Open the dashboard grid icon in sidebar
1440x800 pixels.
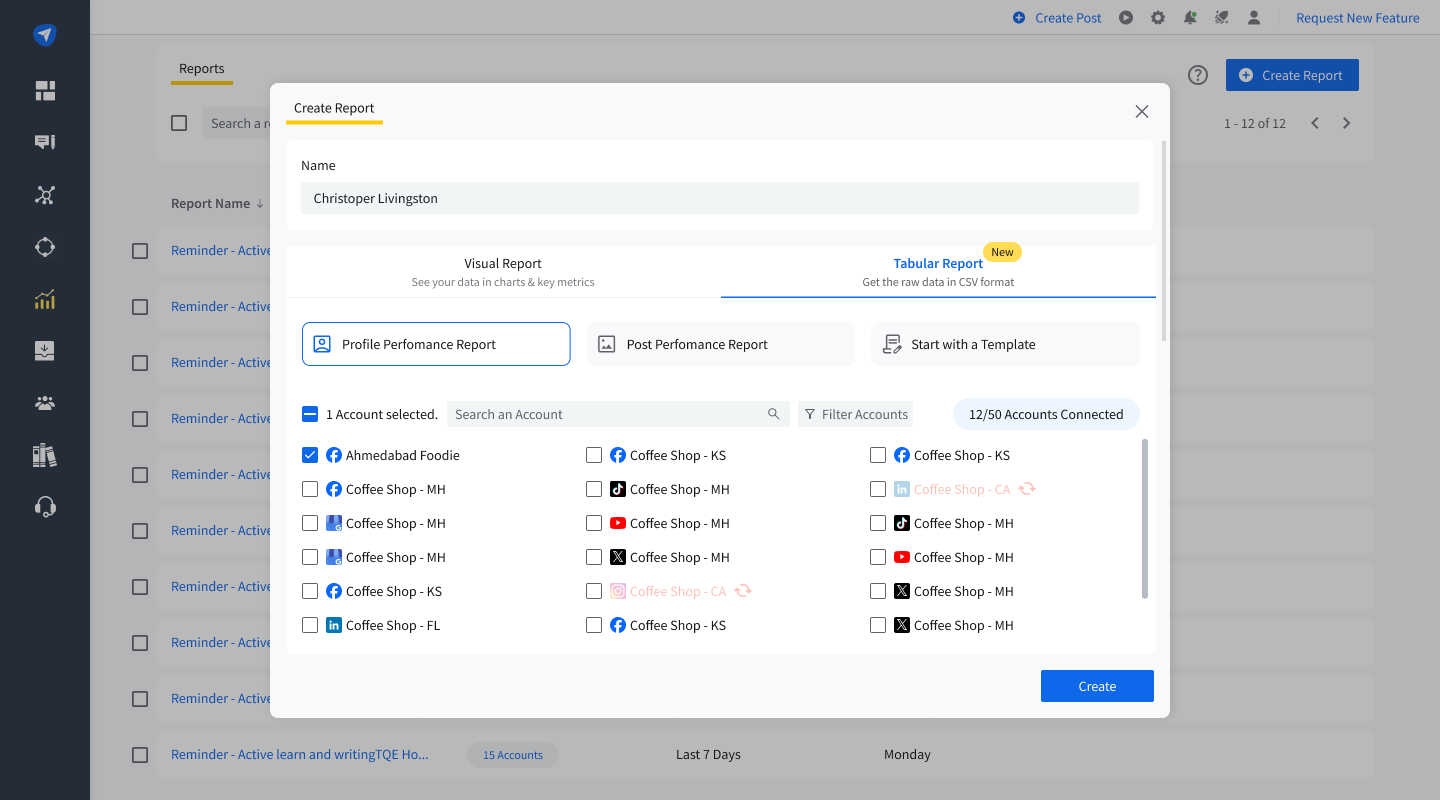[x=45, y=91]
